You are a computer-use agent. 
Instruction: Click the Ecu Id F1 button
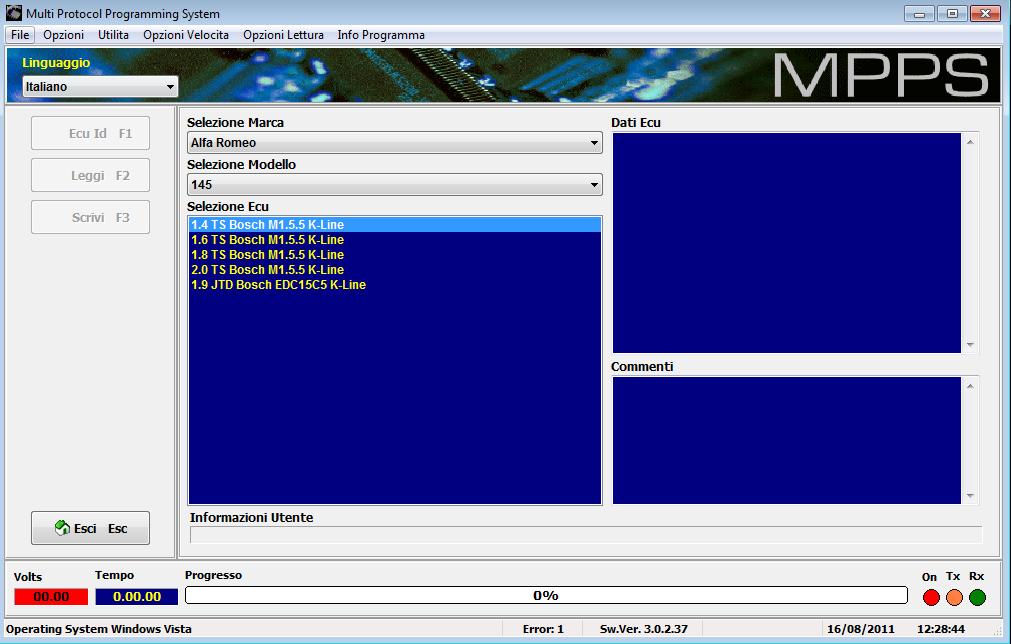pos(90,133)
